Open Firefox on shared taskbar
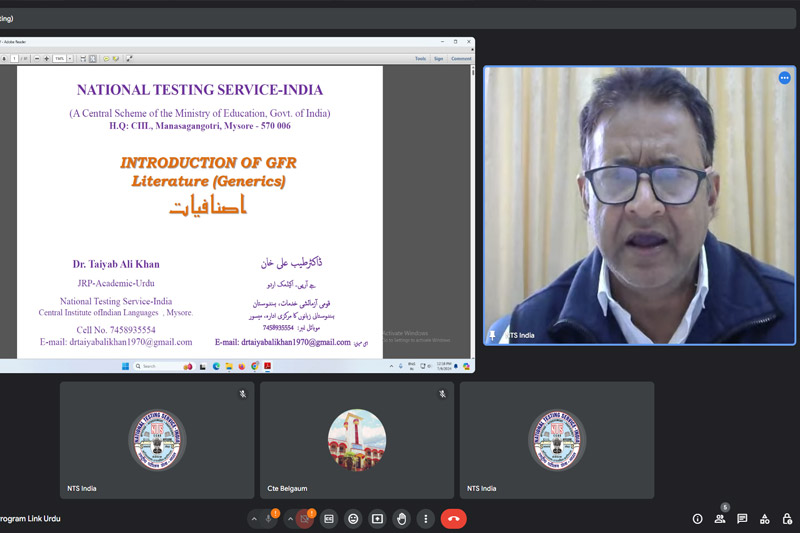 242,366
